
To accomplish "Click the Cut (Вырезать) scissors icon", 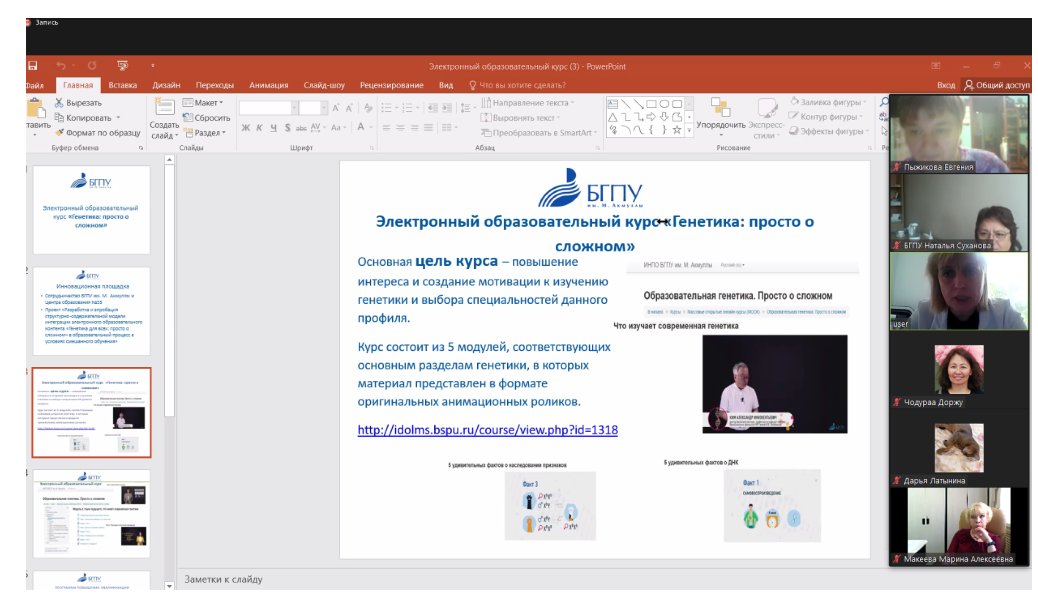I will [58, 103].
